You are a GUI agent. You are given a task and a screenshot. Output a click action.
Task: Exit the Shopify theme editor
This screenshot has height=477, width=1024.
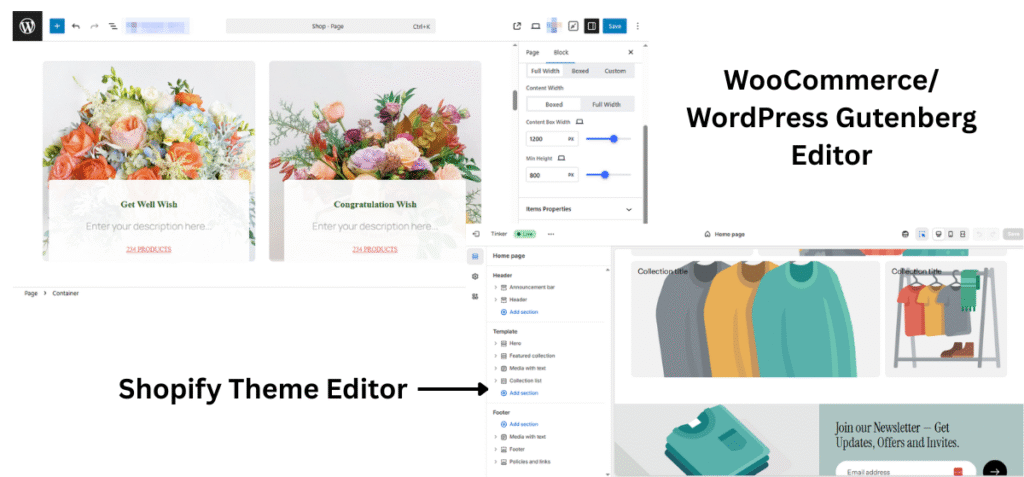tap(476, 234)
